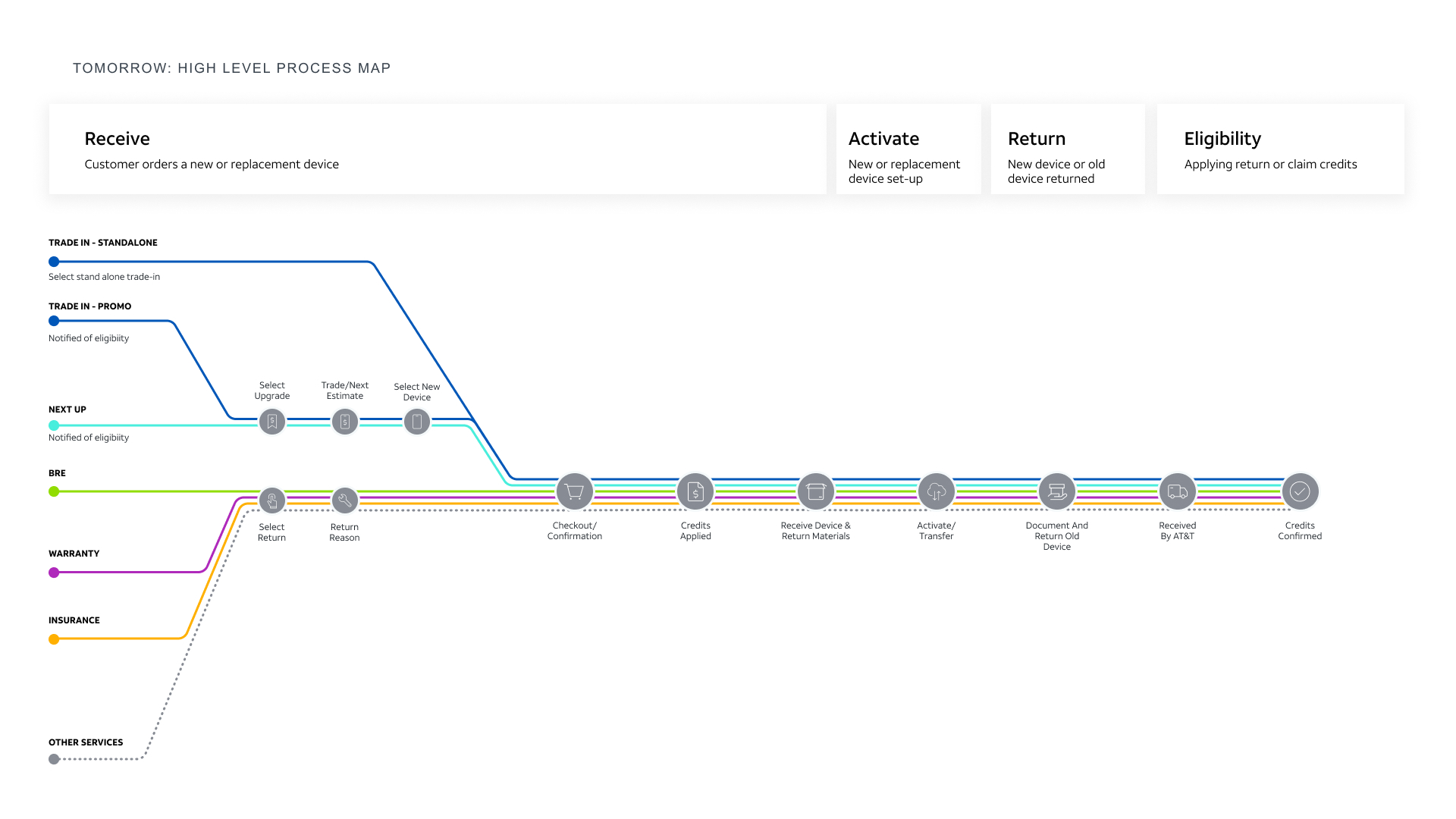Image resolution: width=1456 pixels, height=819 pixels.
Task: Open the Return phase card
Action: pos(1068,149)
